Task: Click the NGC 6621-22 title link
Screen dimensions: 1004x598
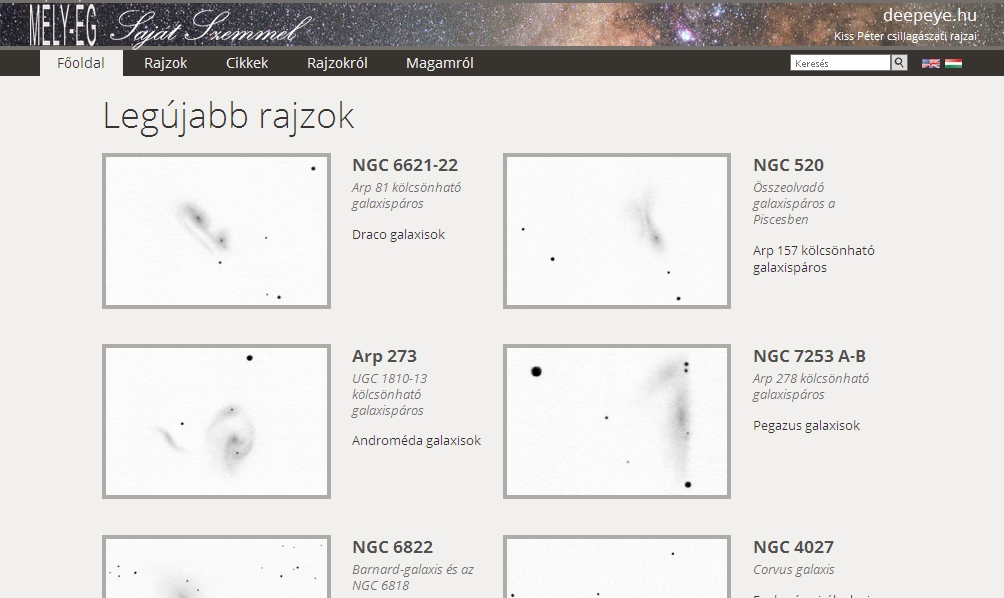Action: [405, 165]
